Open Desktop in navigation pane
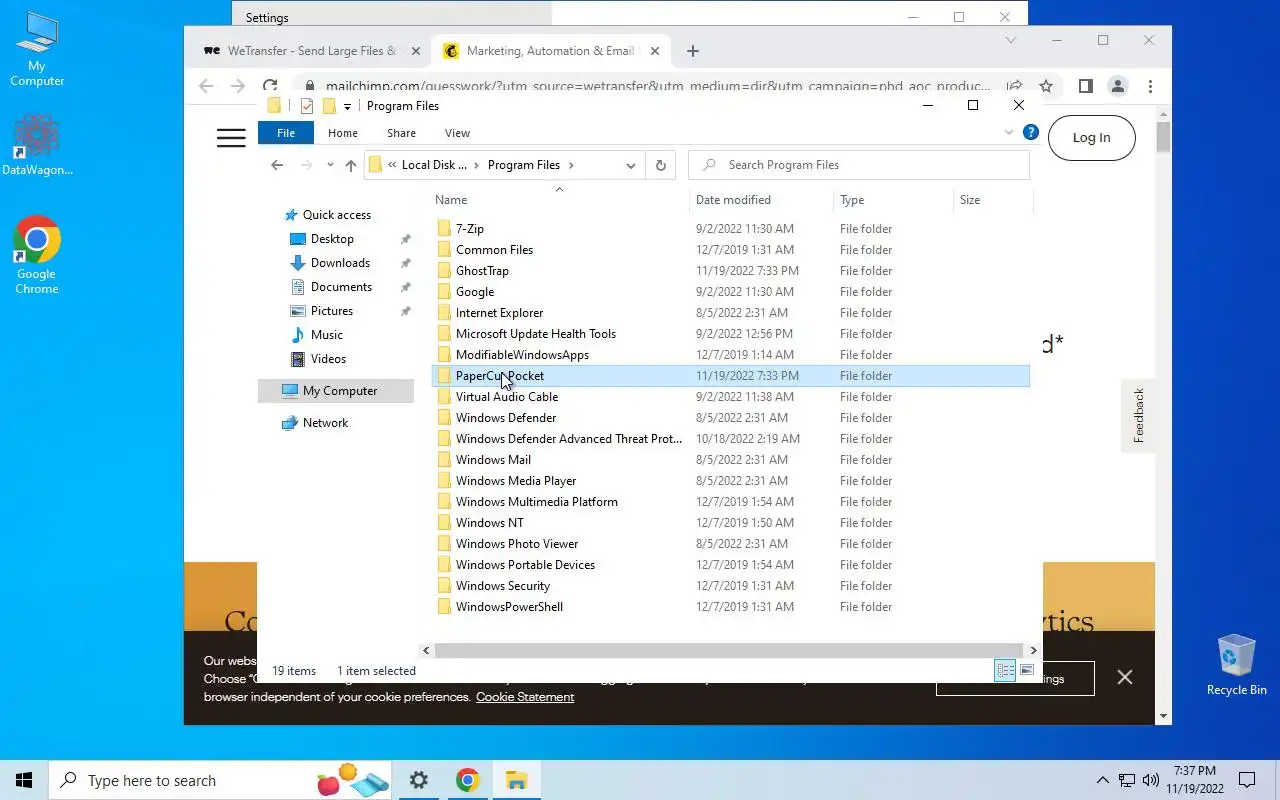This screenshot has height=800, width=1280. pos(332,239)
